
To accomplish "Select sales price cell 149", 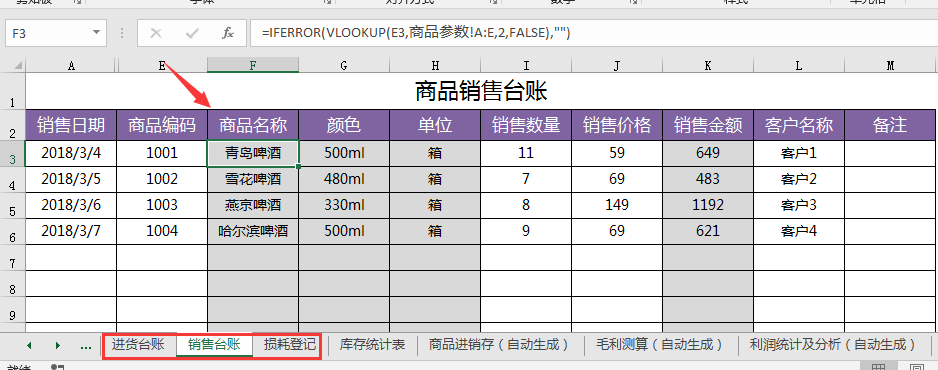I will pyautogui.click(x=617, y=205).
